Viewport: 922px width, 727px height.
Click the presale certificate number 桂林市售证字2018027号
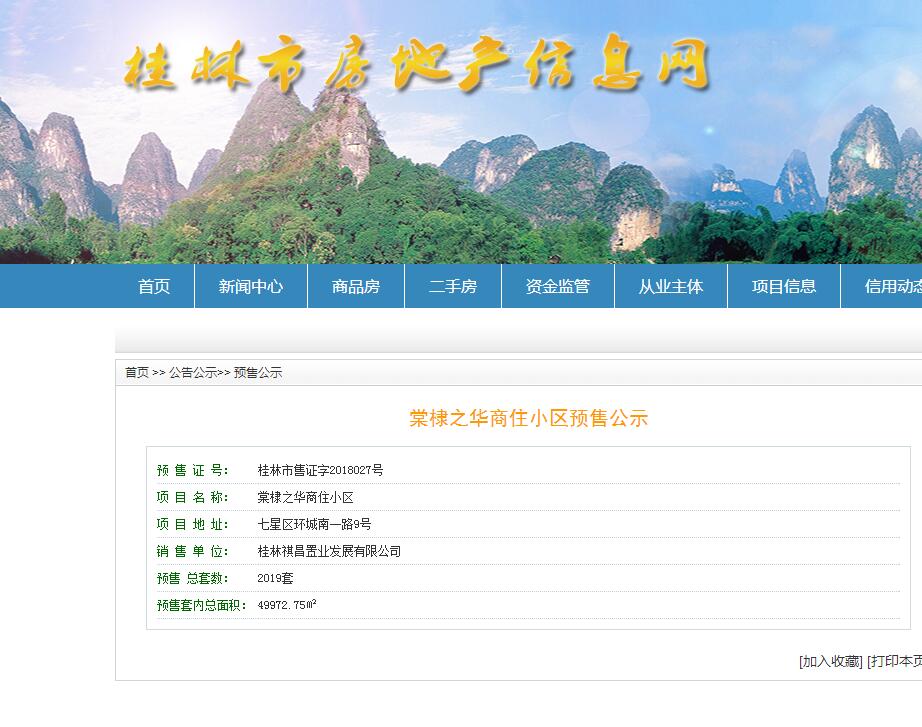point(320,470)
